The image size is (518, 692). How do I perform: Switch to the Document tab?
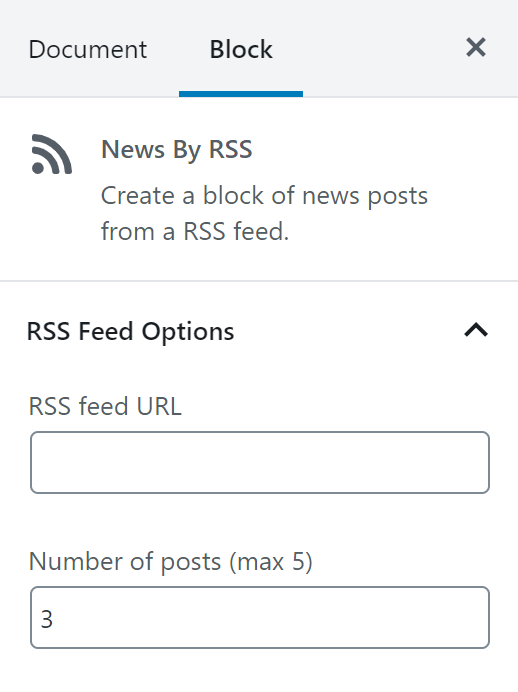87,49
